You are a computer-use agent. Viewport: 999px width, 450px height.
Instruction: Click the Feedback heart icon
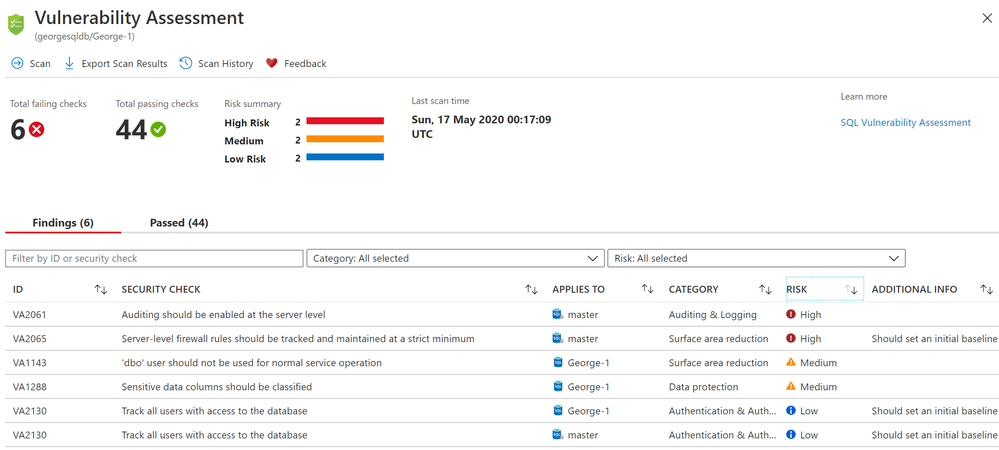point(272,64)
